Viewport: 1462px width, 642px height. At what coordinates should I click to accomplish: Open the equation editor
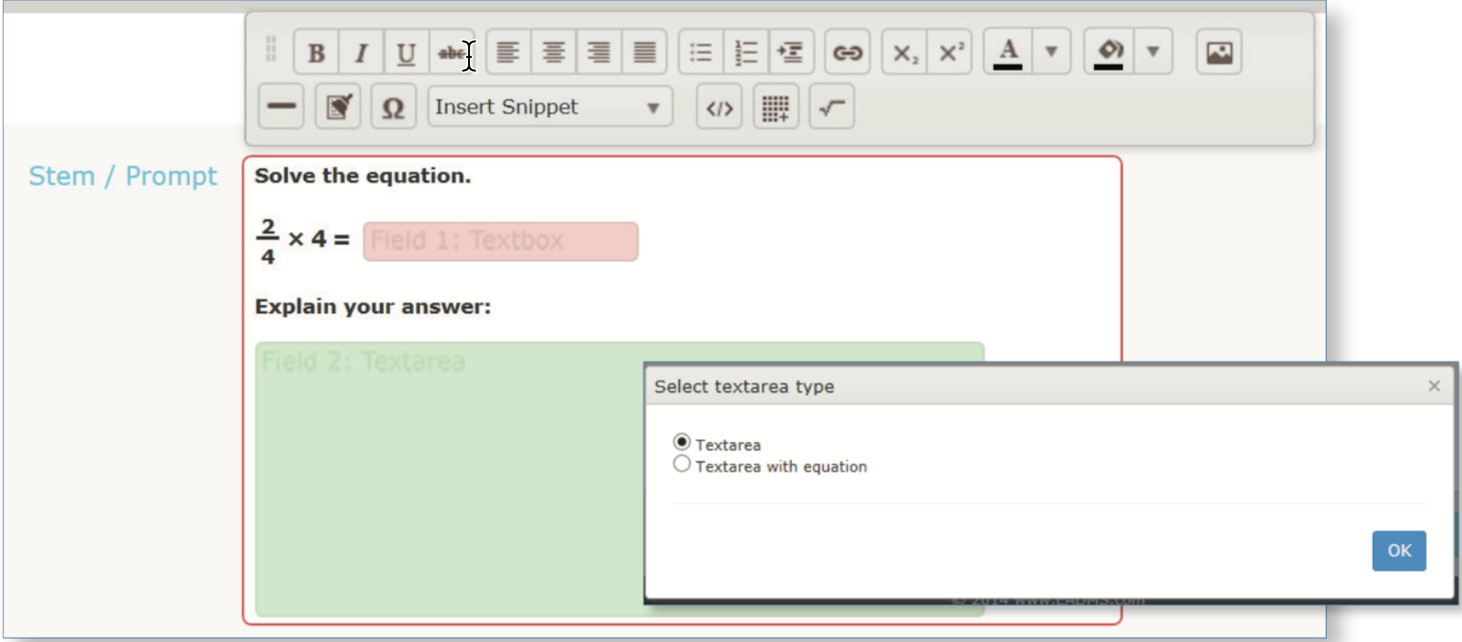[x=831, y=107]
